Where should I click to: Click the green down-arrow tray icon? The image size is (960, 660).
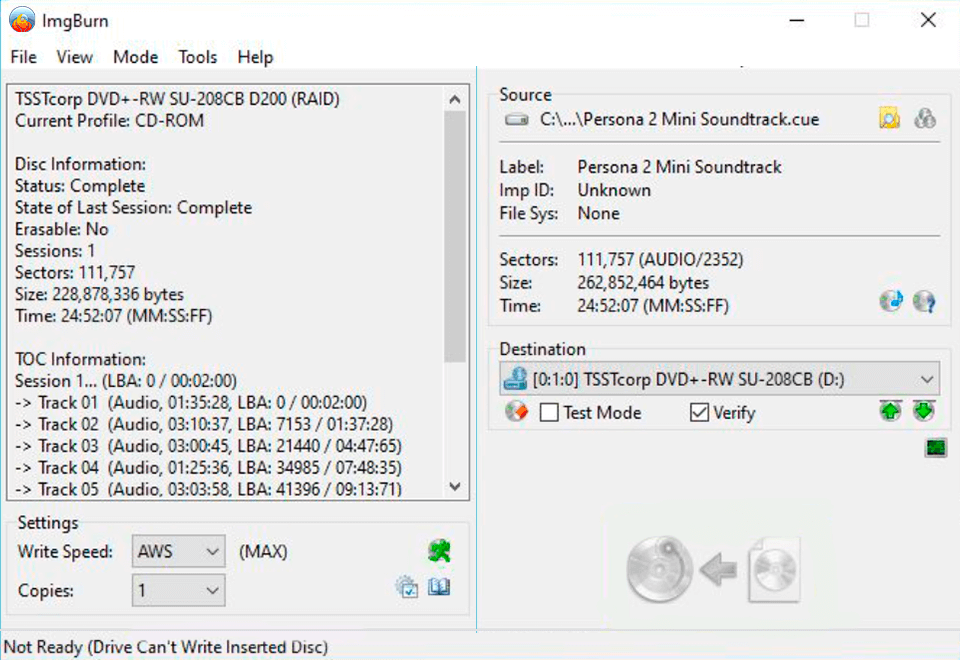924,412
